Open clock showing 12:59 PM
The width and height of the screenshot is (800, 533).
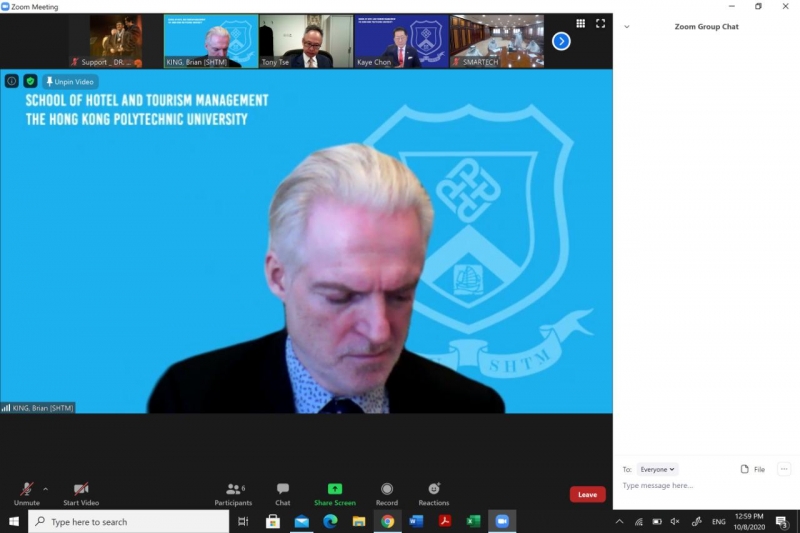point(749,521)
